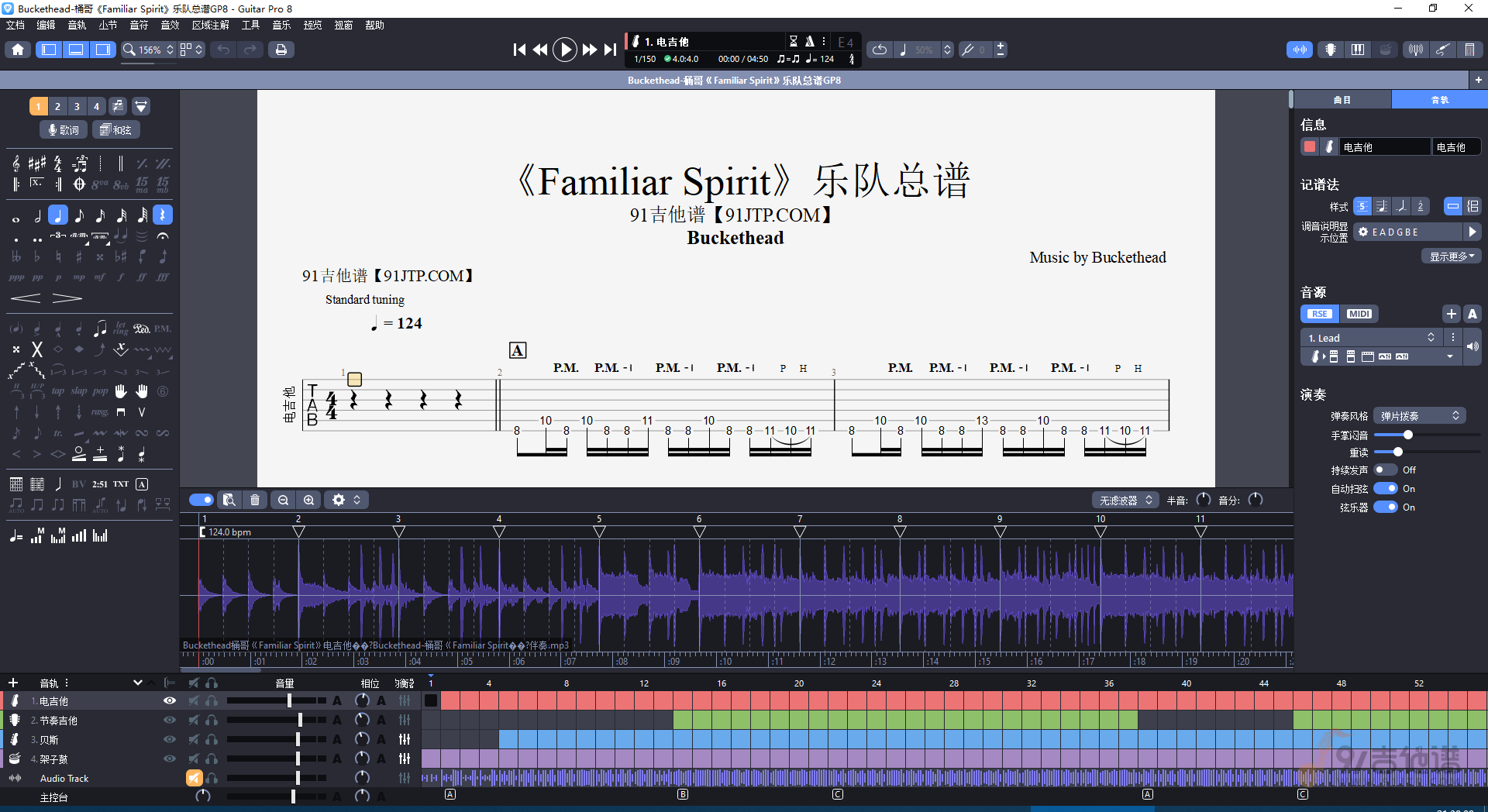The width and height of the screenshot is (1488, 812).
Task: Delete the audio clip with trash icon
Action: click(255, 501)
